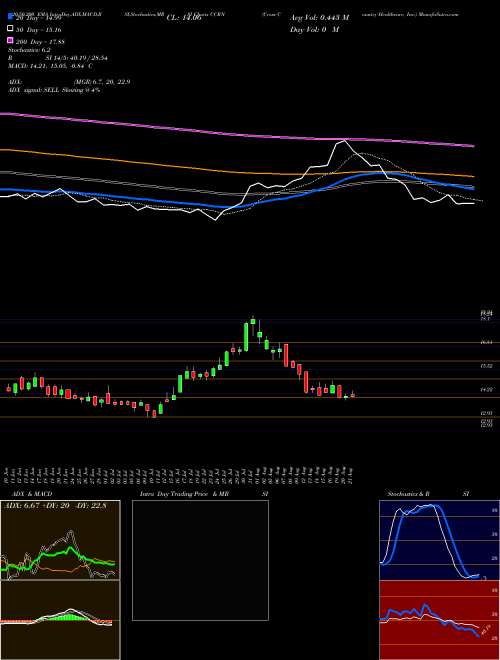Click the white 50 Day legend swatch
Image resolution: width=500 pixels, height=660 pixels.
click(x=10, y=29)
